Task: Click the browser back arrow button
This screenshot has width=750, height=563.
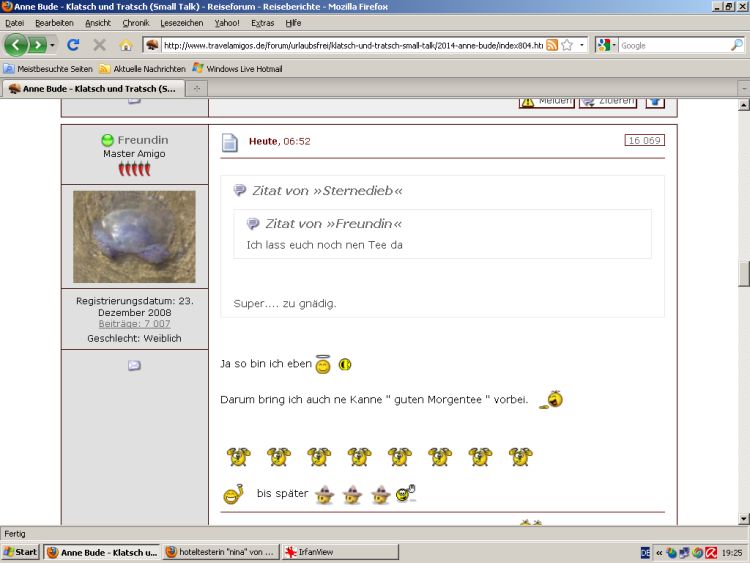Action: [16, 45]
